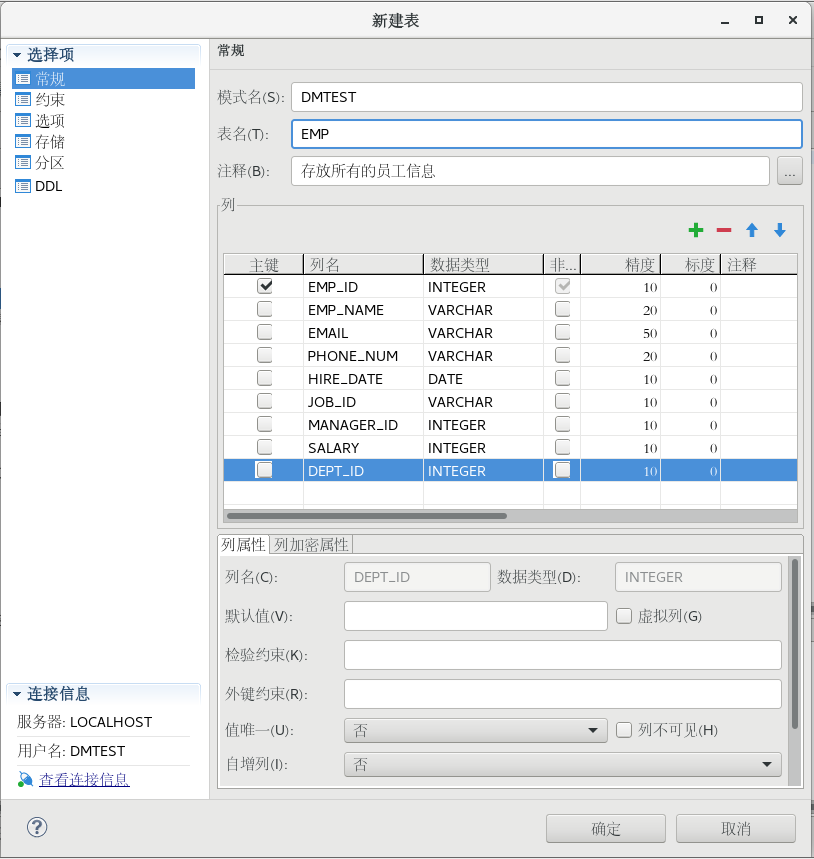This screenshot has height=859, width=814.
Task: Click the green plus to add a column
Action: click(x=696, y=230)
